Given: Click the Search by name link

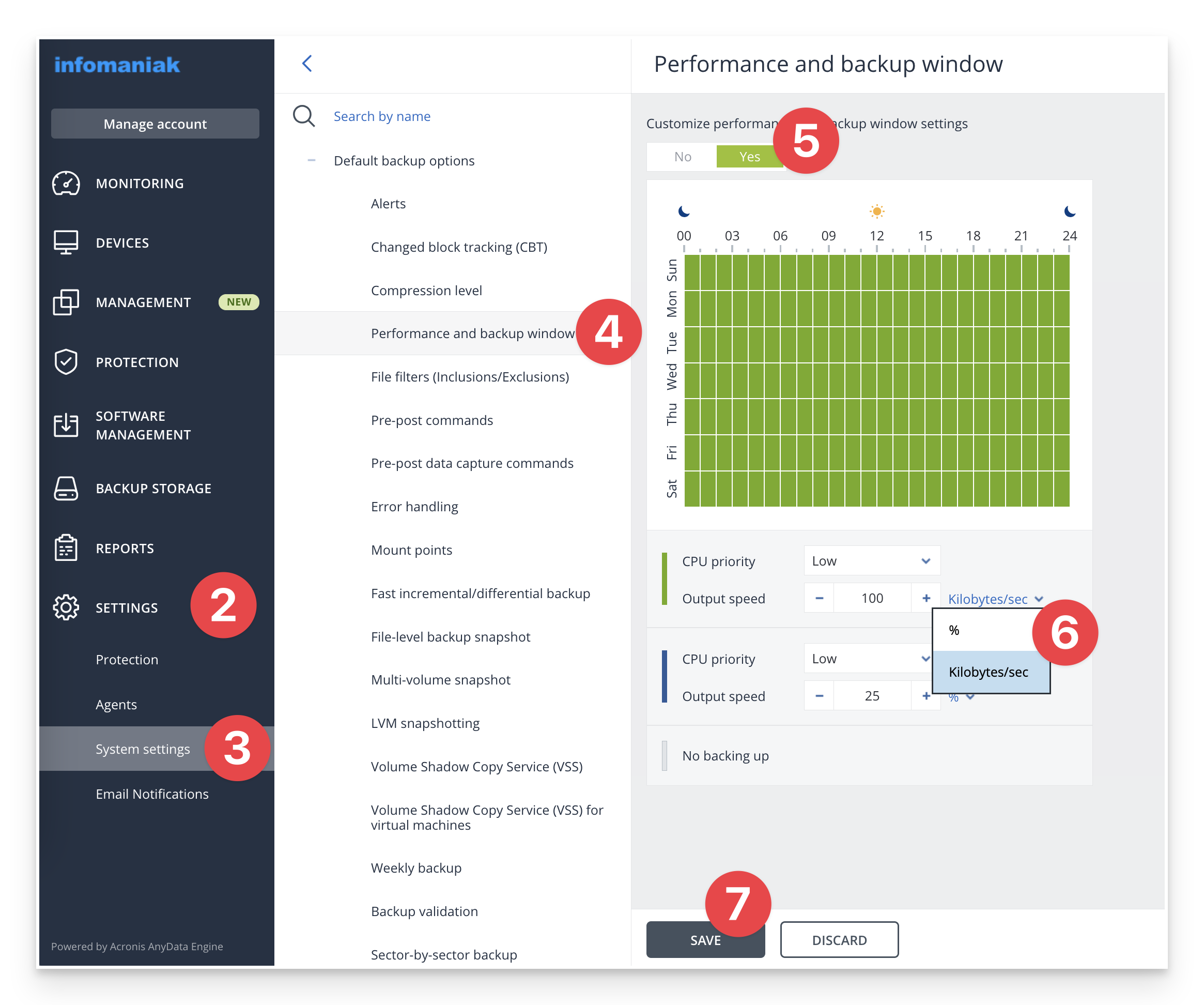Looking at the screenshot, I should (382, 116).
